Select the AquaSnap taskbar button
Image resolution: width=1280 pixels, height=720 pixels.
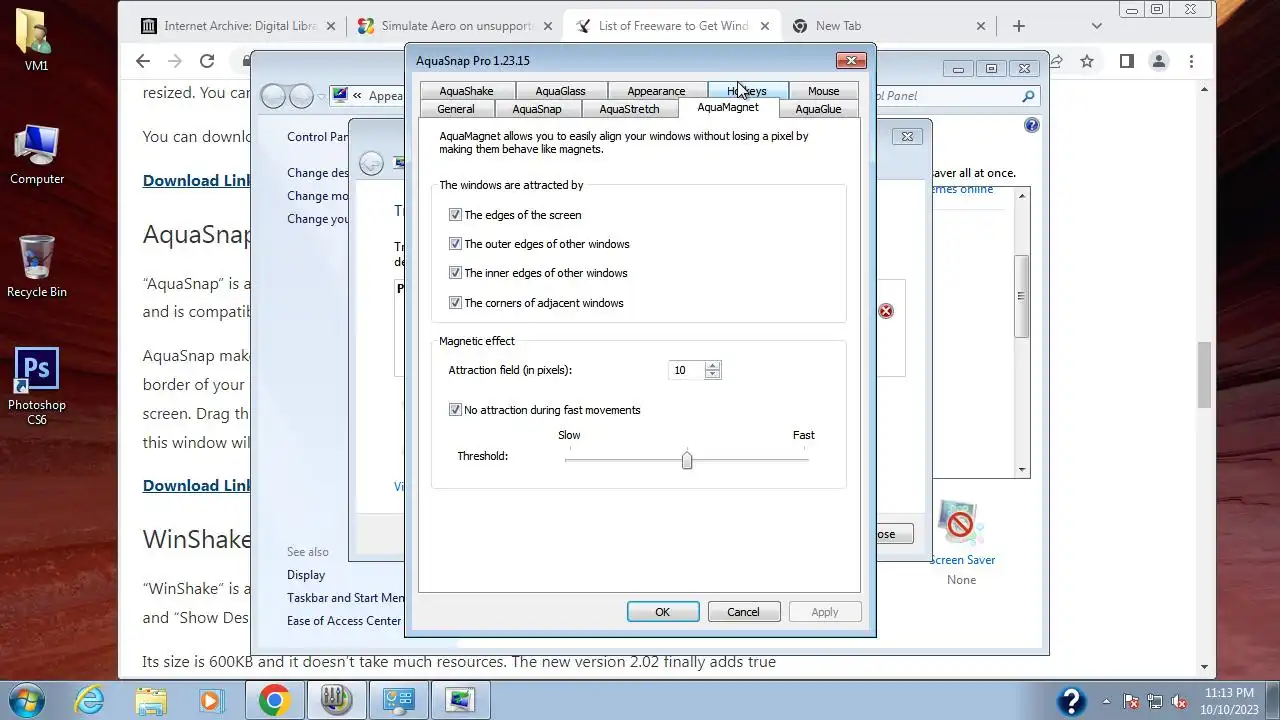pos(336,700)
